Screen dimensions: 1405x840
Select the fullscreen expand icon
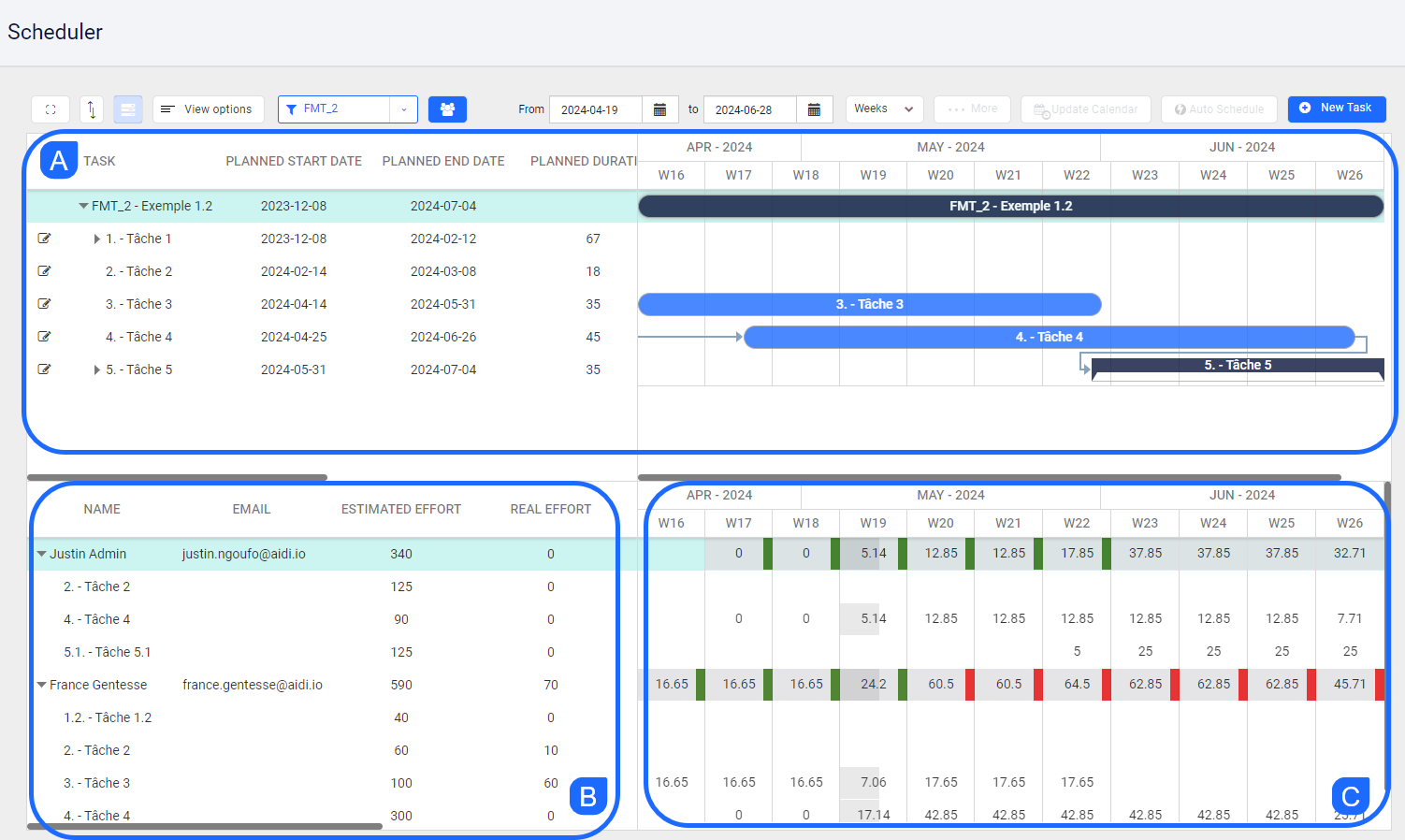pos(49,109)
